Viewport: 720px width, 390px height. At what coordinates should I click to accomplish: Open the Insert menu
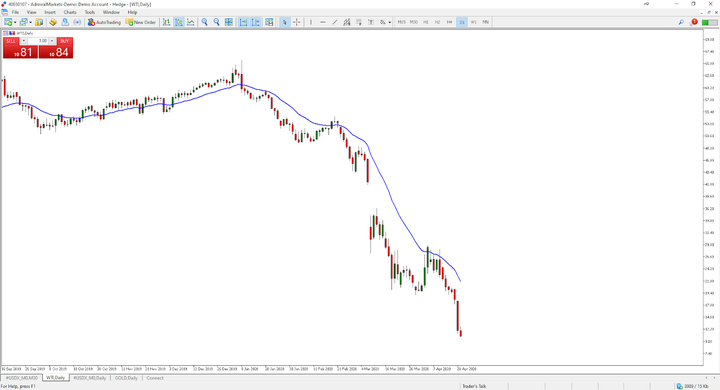50,12
